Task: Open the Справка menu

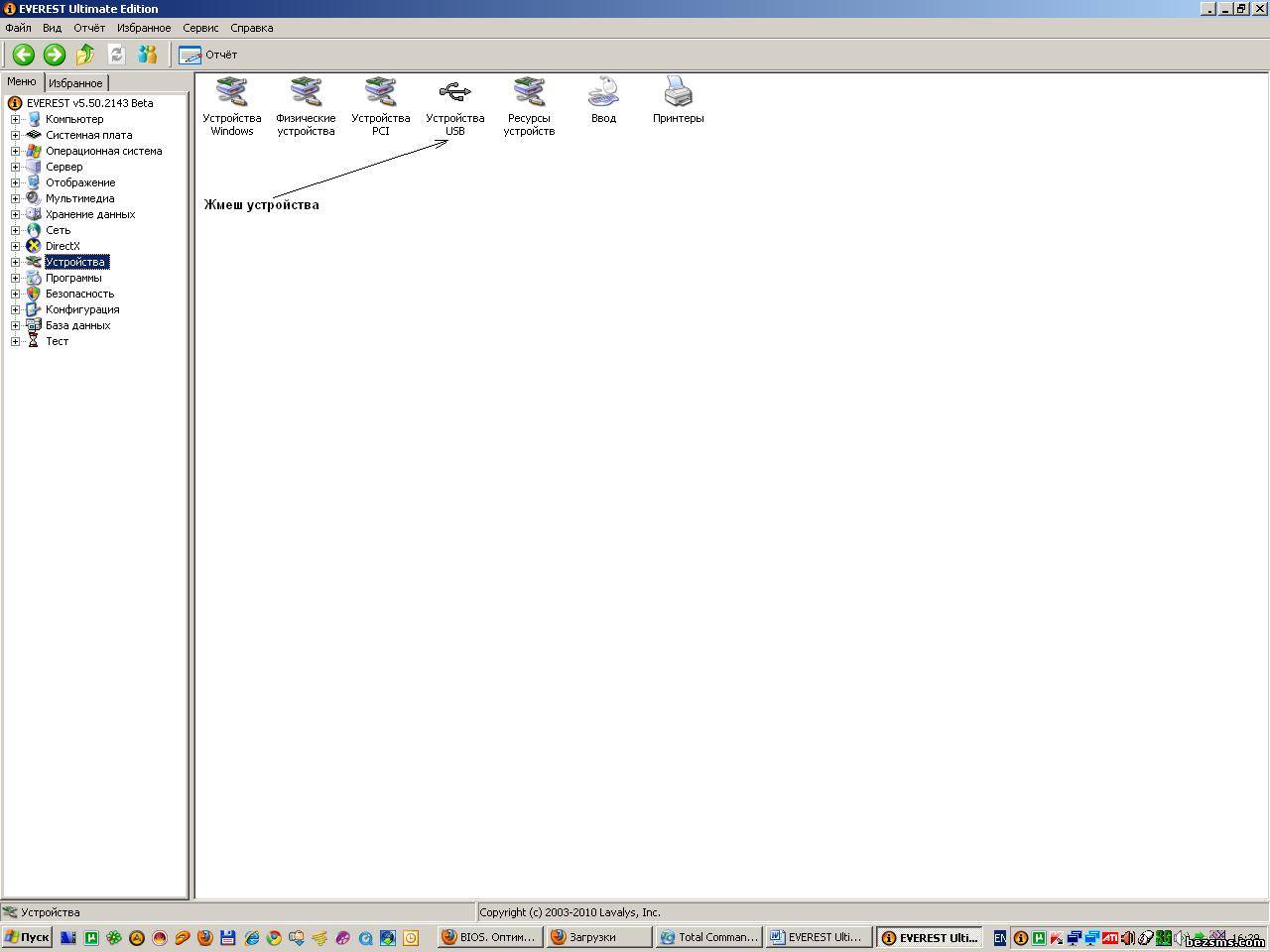Action: 252,28
